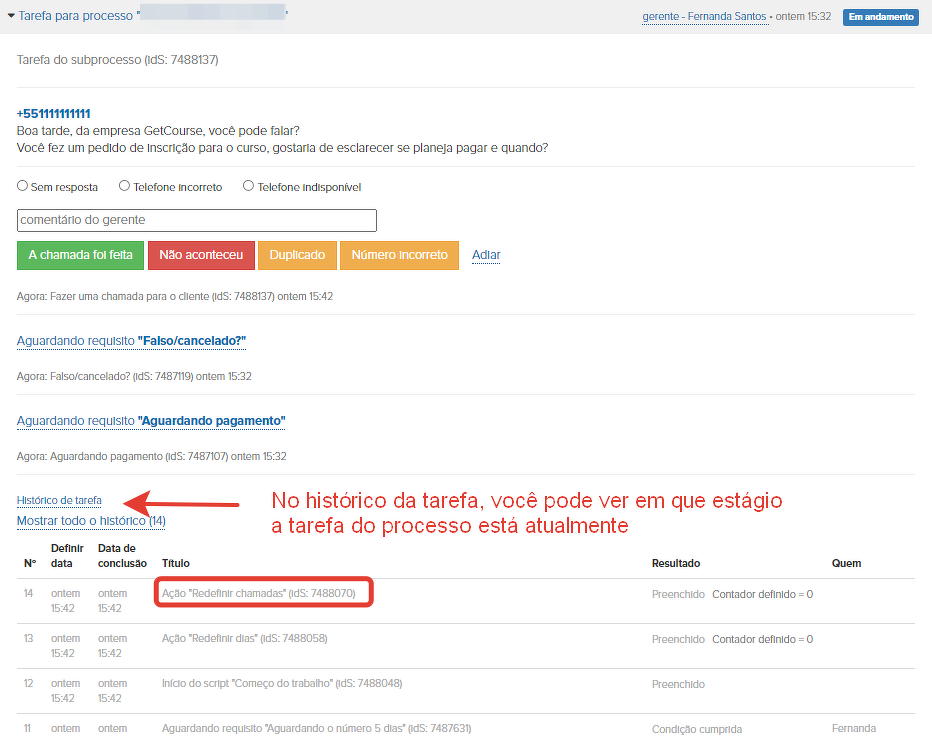Image resolution: width=932 pixels, height=738 pixels.
Task: Click the orange 'Duplicado' button
Action: (x=297, y=255)
